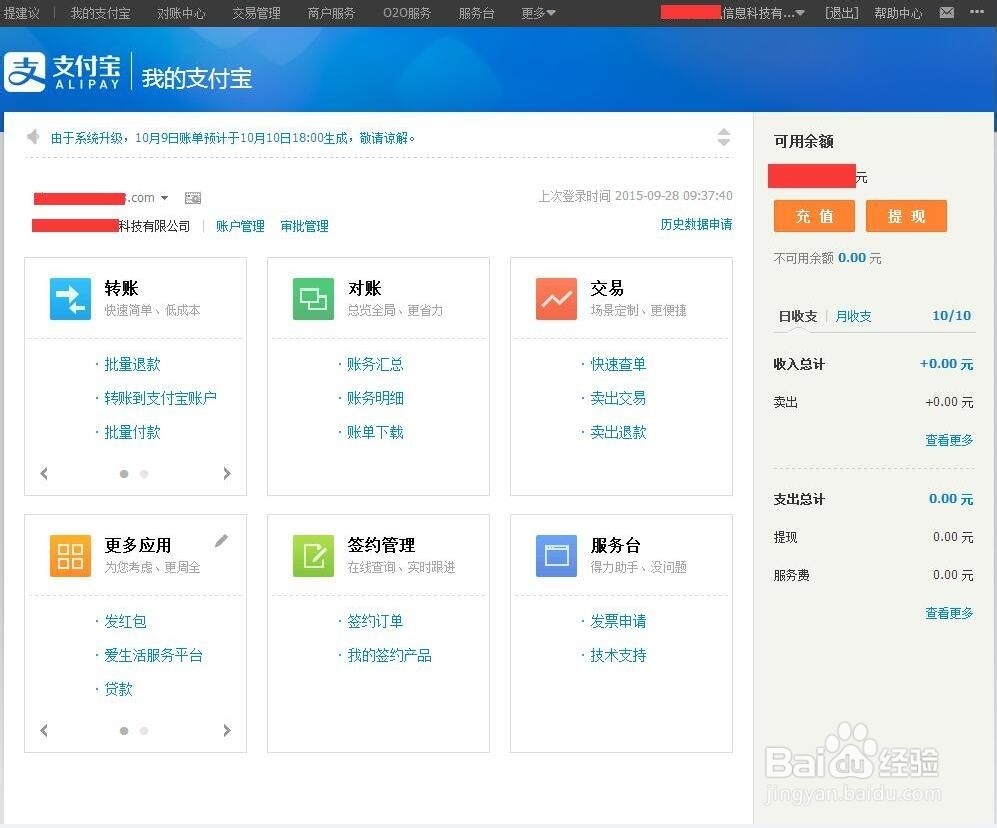Go to previous page in 更多应用 card
This screenshot has width=997, height=828.
coord(44,730)
